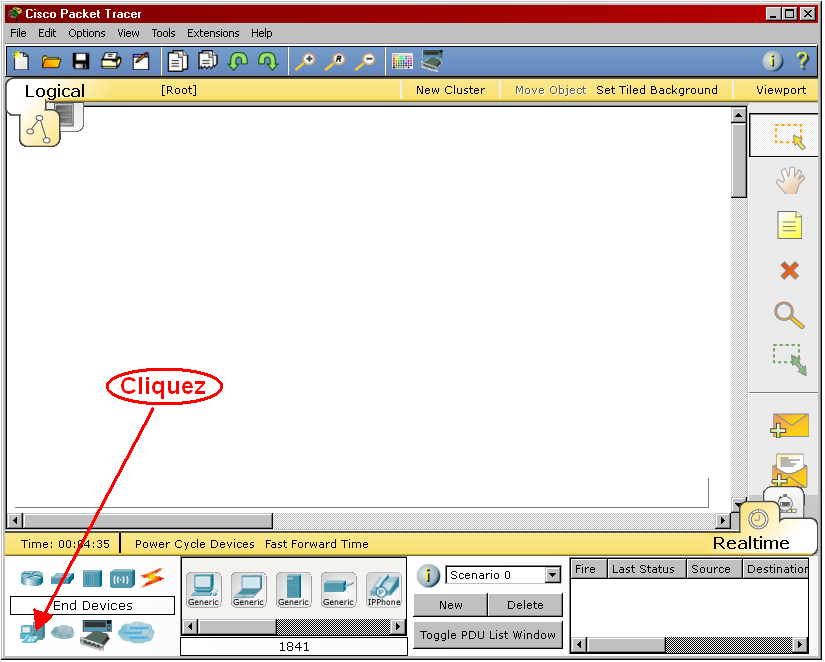Select the Custom Made Devices category
This screenshot has width=825, height=662.
click(x=96, y=635)
